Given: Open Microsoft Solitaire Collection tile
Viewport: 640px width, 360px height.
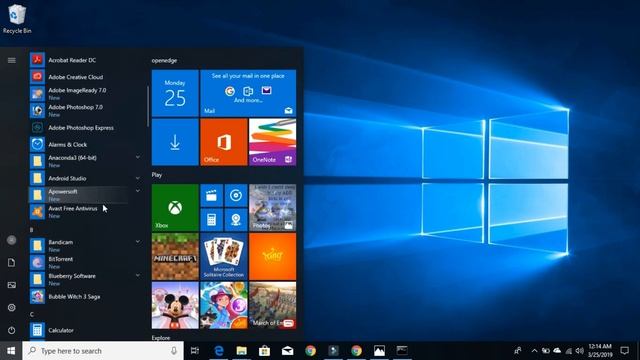Looking at the screenshot, I should point(224,256).
